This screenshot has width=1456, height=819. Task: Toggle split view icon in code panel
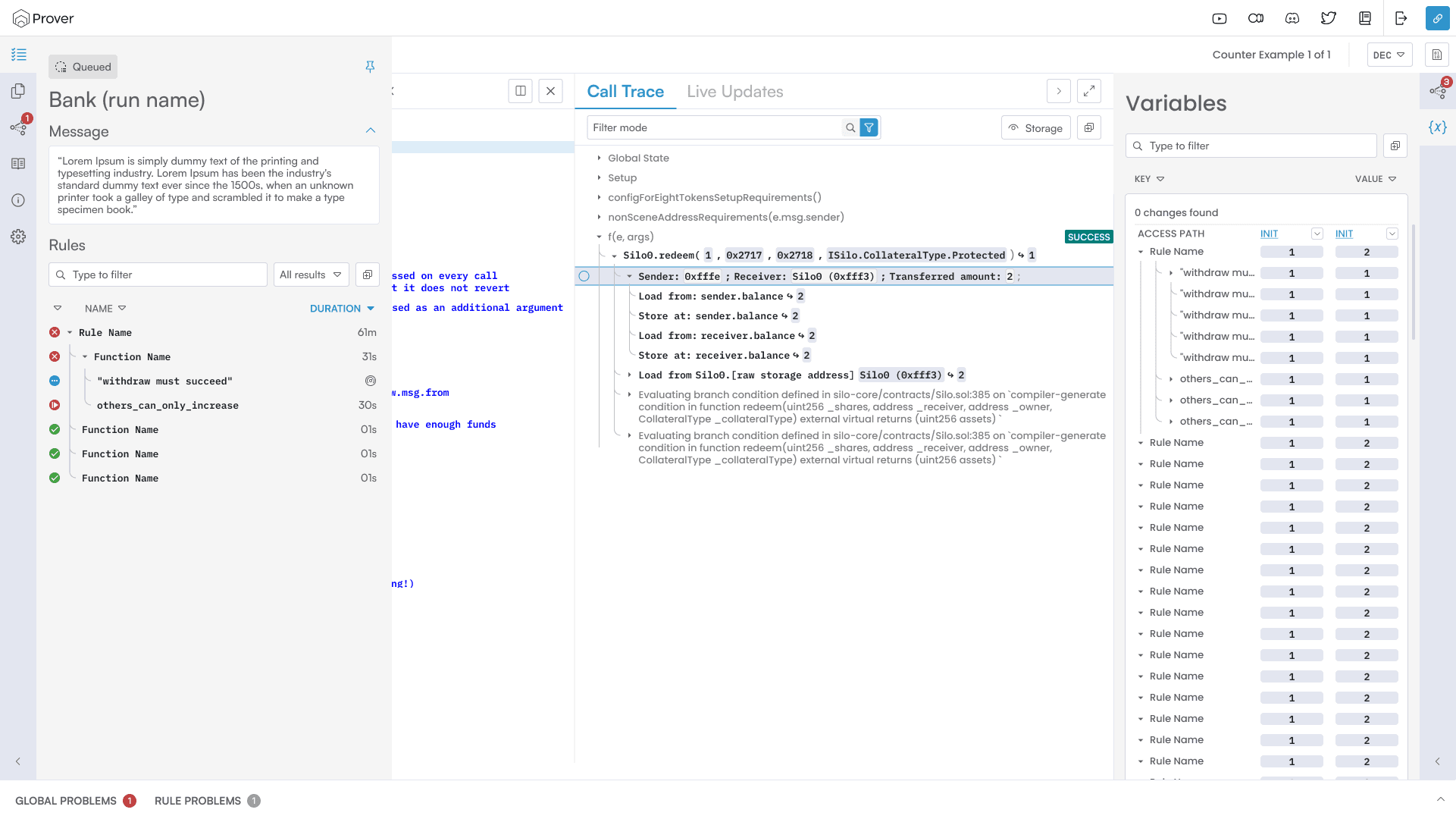pos(521,91)
